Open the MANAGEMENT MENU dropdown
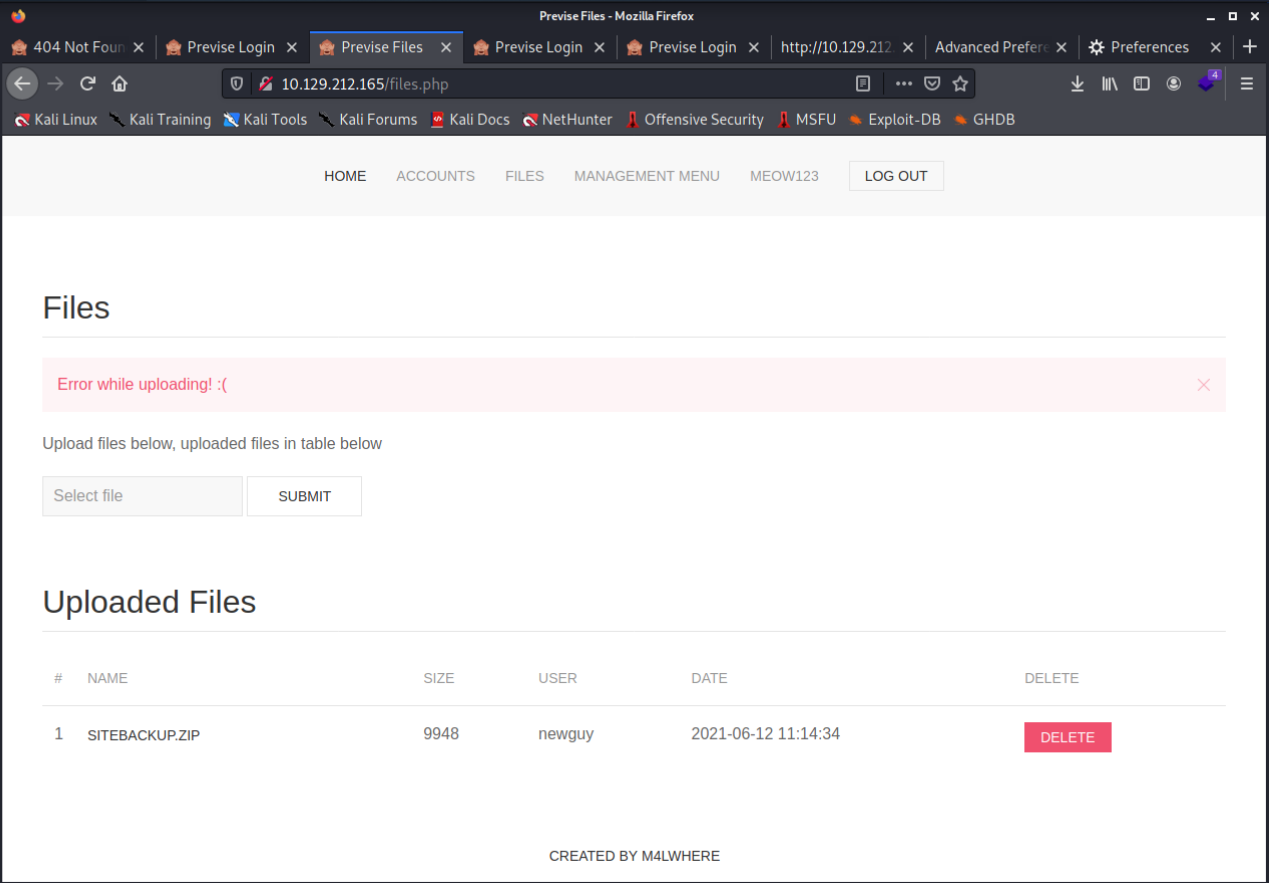 coord(646,176)
